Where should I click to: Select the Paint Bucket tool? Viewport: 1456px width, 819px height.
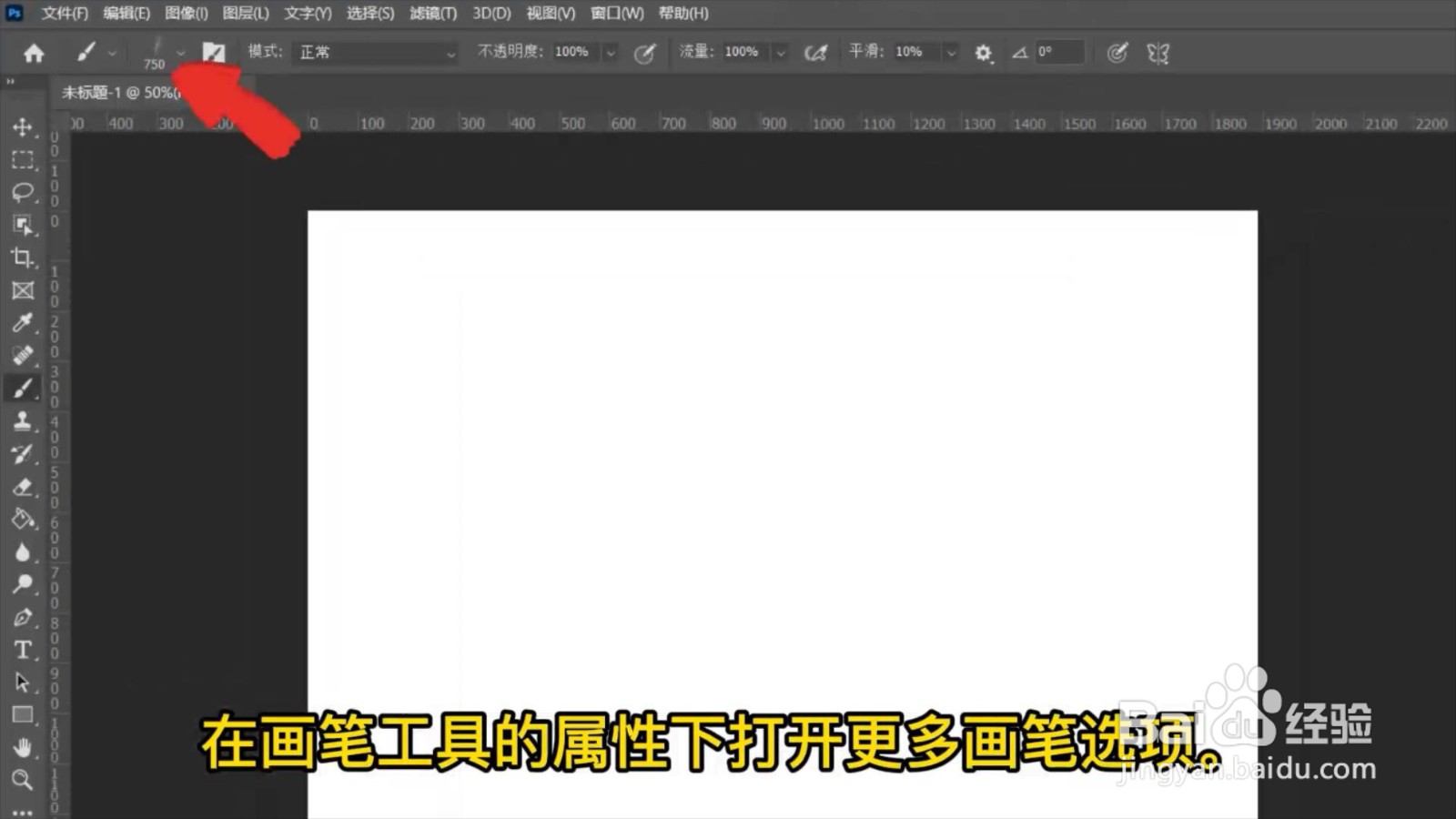tap(23, 519)
